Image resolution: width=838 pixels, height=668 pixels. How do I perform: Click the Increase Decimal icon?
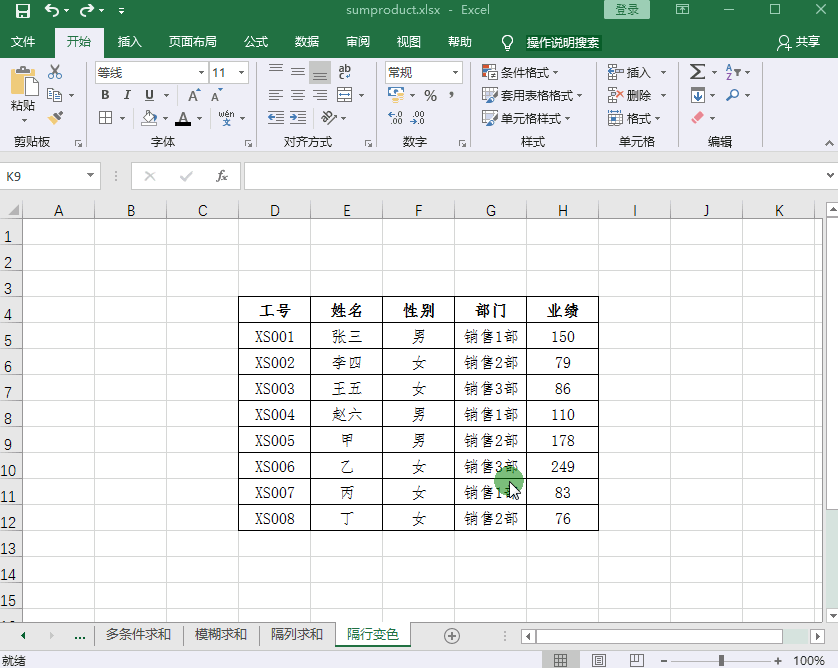[395, 118]
